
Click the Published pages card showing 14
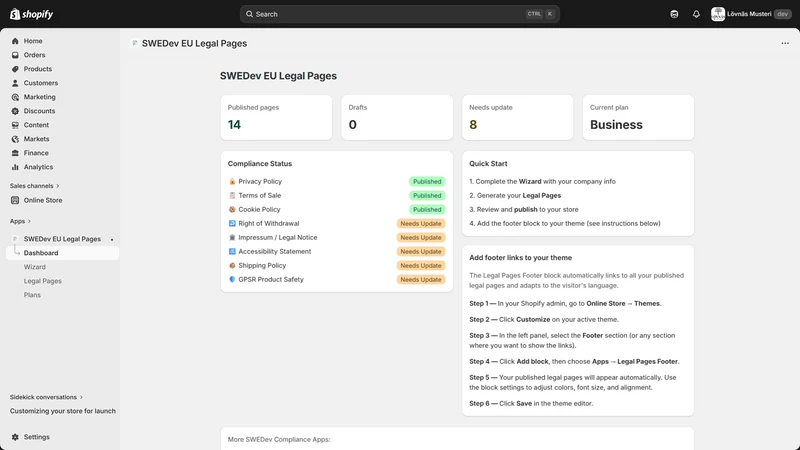coord(276,117)
